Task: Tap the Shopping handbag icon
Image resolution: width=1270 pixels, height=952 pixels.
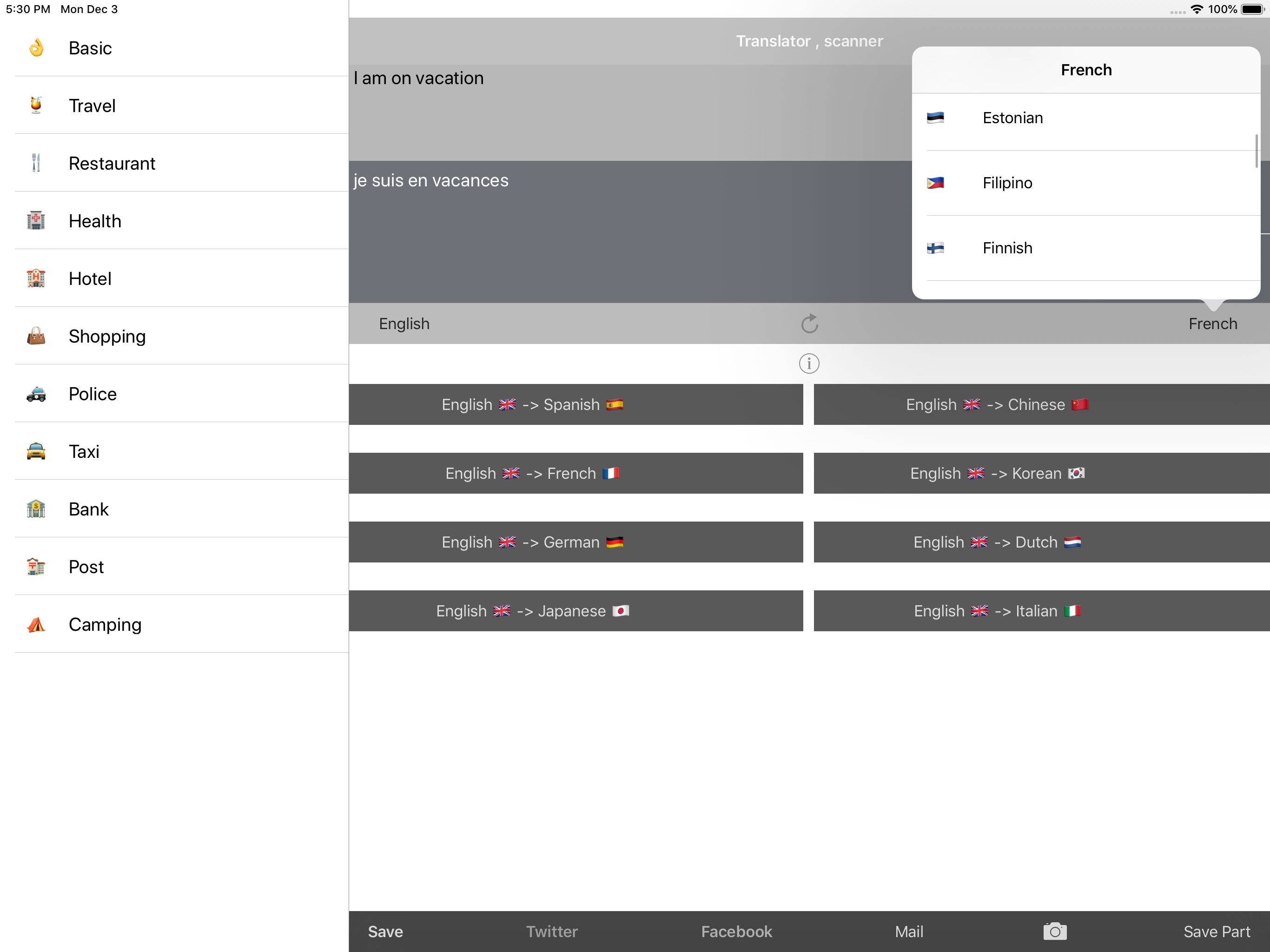Action: click(36, 336)
